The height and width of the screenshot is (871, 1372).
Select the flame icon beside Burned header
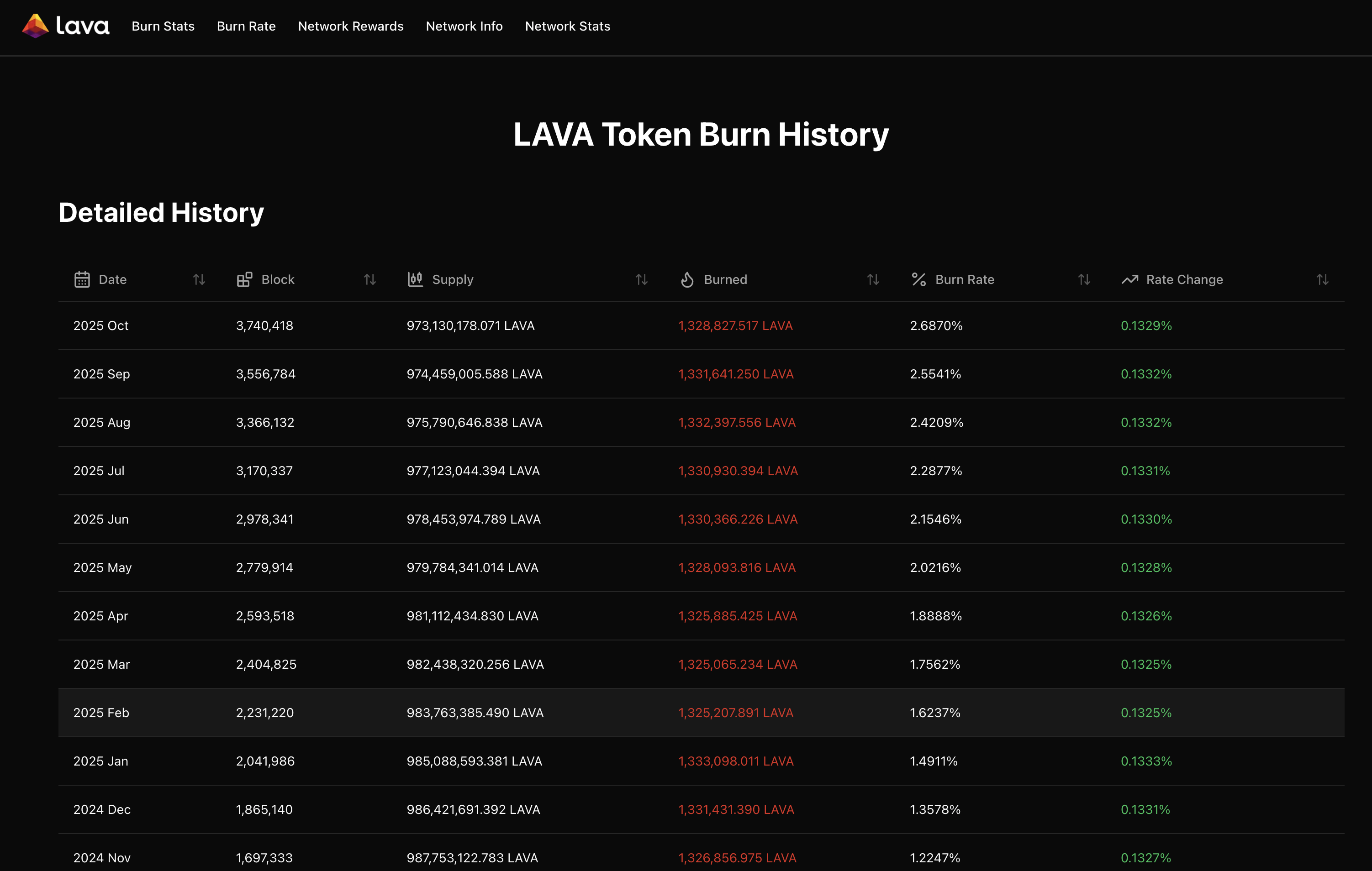pyautogui.click(x=687, y=279)
